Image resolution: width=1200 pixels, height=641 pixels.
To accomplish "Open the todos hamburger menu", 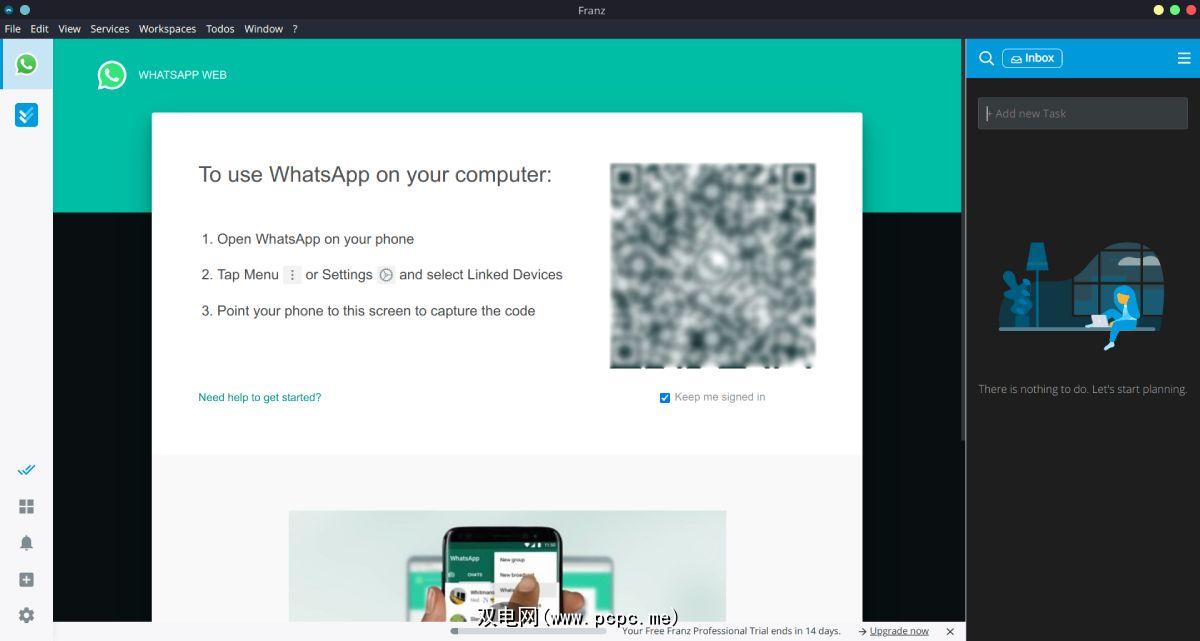I will click(1184, 58).
